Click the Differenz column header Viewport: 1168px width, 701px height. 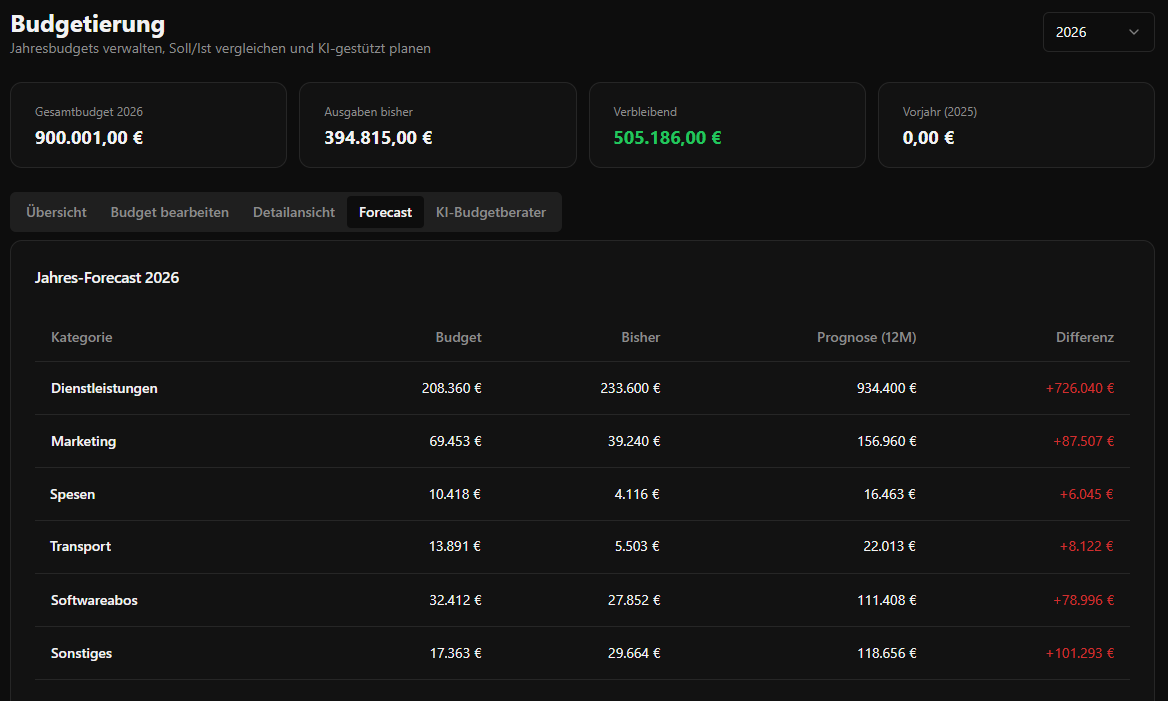coord(1084,337)
